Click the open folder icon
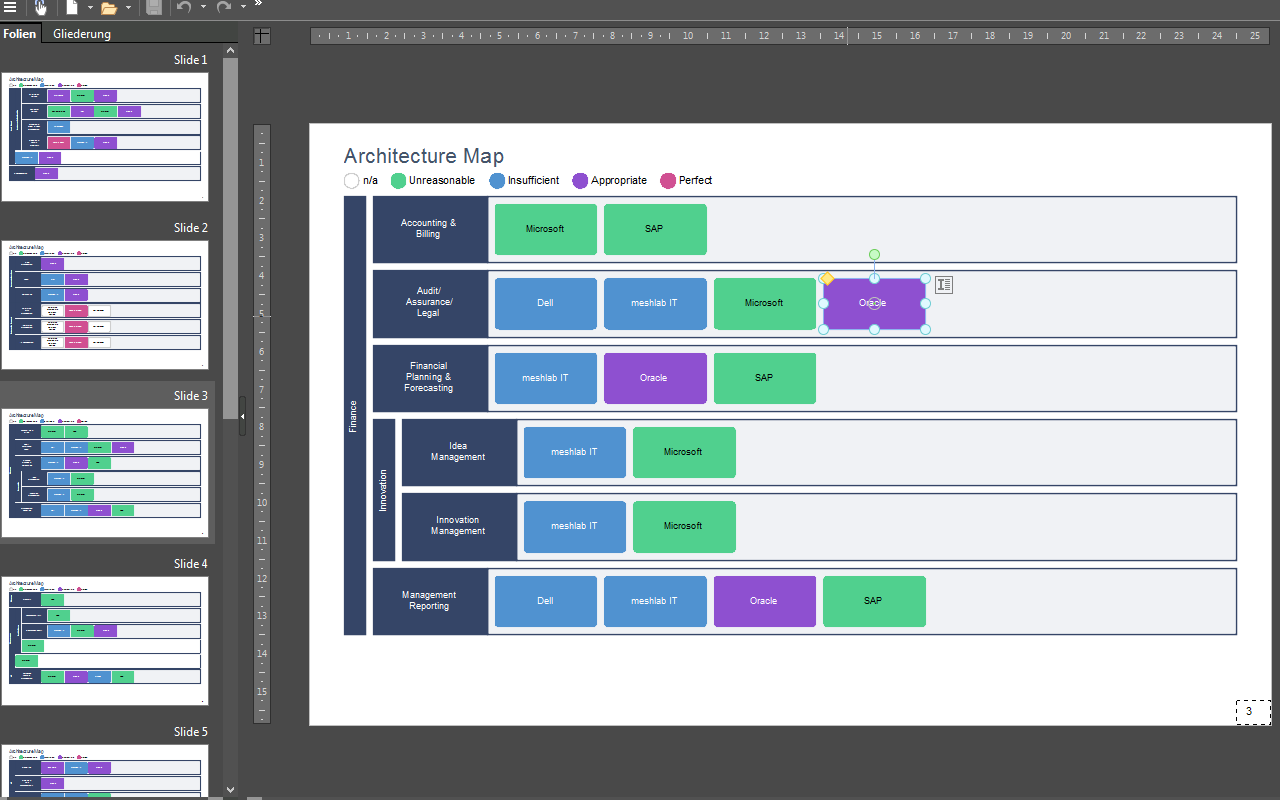 tap(110, 8)
